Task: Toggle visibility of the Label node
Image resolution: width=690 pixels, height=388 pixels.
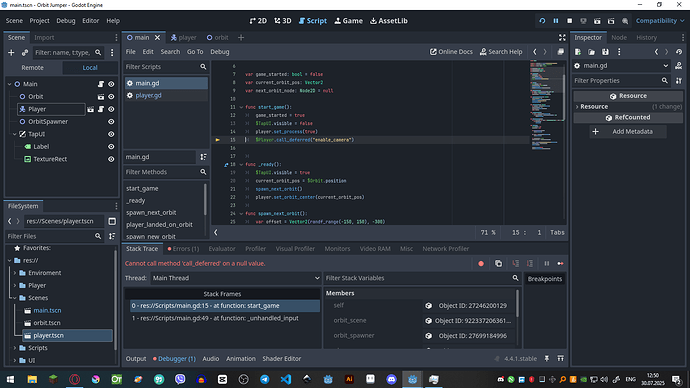Action: [111, 146]
